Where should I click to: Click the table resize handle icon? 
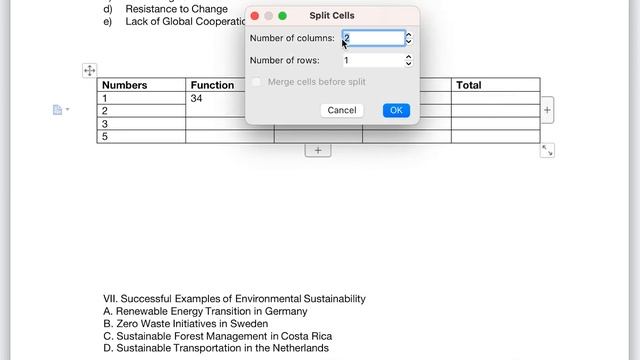point(547,151)
